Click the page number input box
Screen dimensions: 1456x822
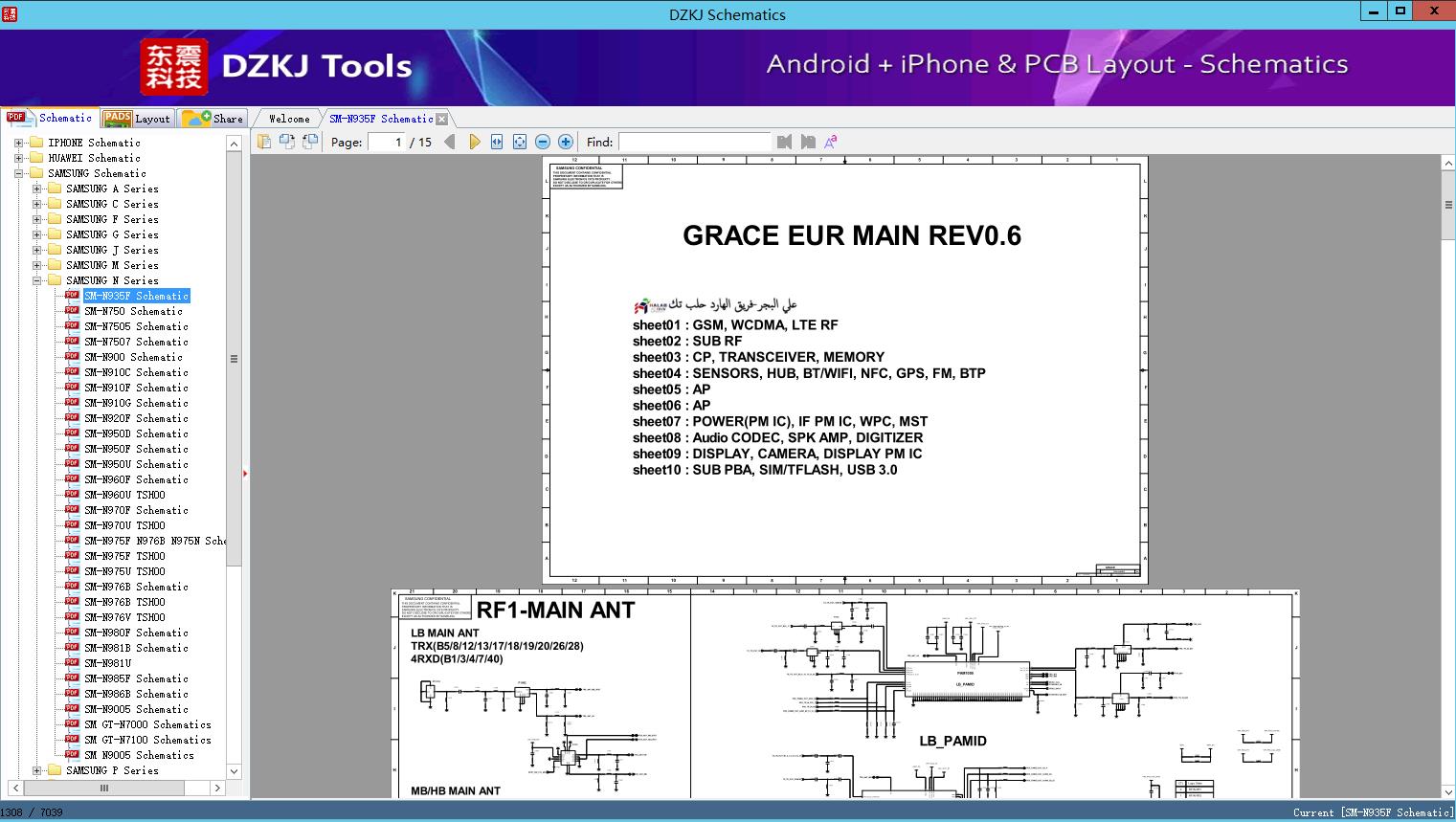click(x=386, y=142)
